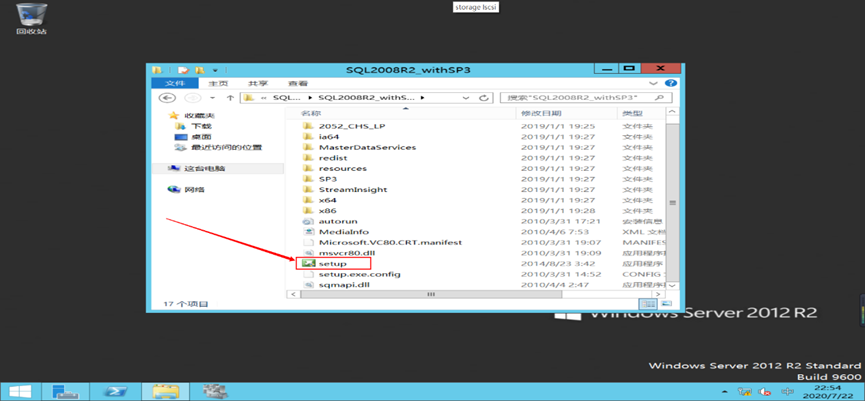The image size is (865, 401).
Task: Expand the ribbon using the chevron
Action: point(654,83)
